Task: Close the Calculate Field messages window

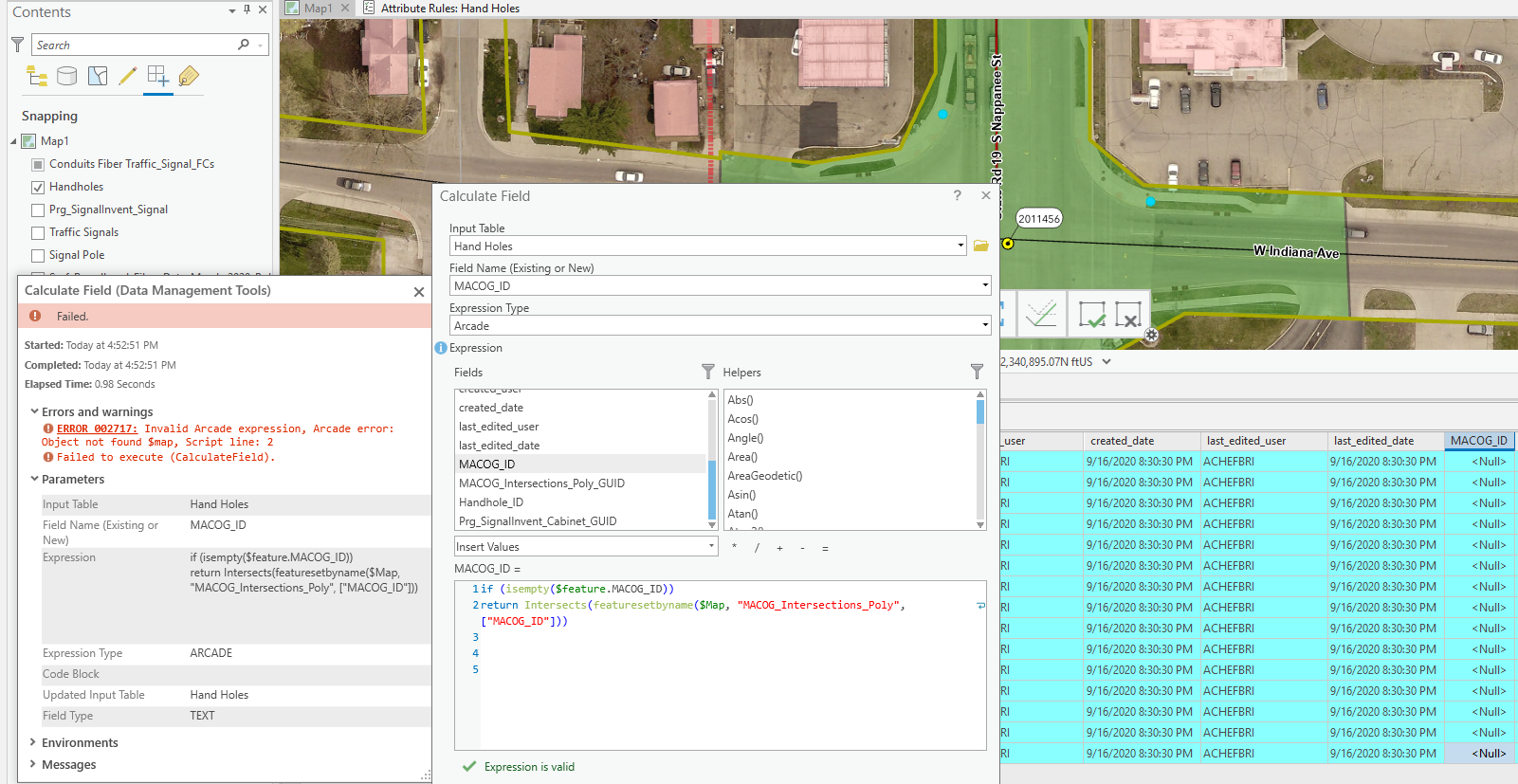Action: point(419,292)
